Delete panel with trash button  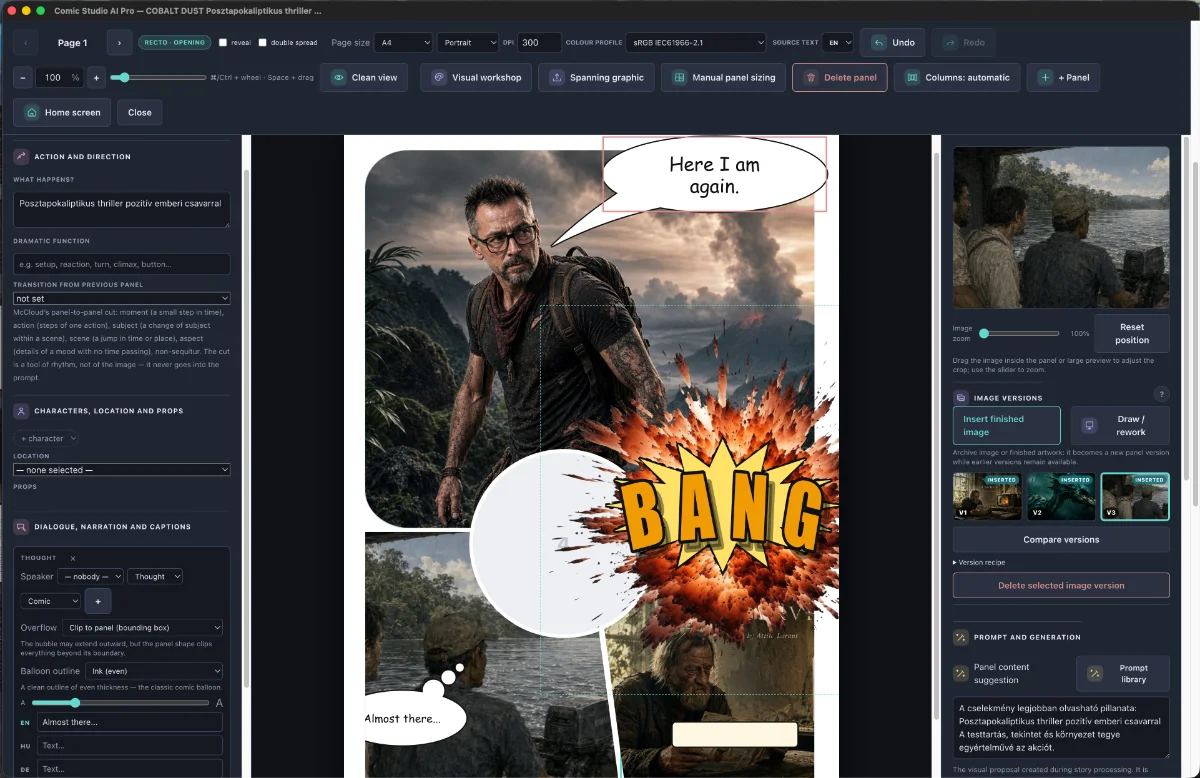pyautogui.click(x=839, y=77)
